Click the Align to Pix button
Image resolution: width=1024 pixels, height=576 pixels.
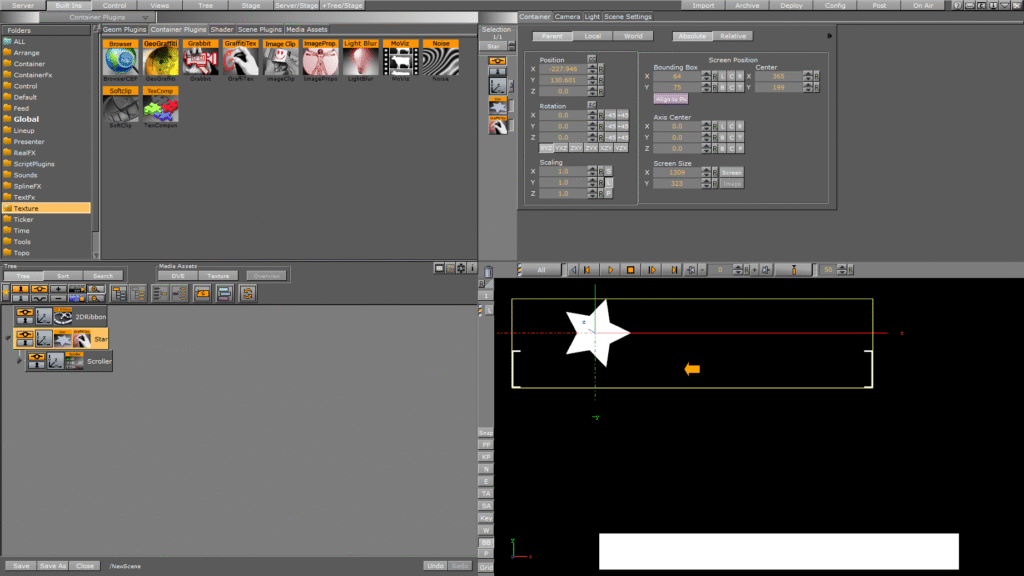671,99
